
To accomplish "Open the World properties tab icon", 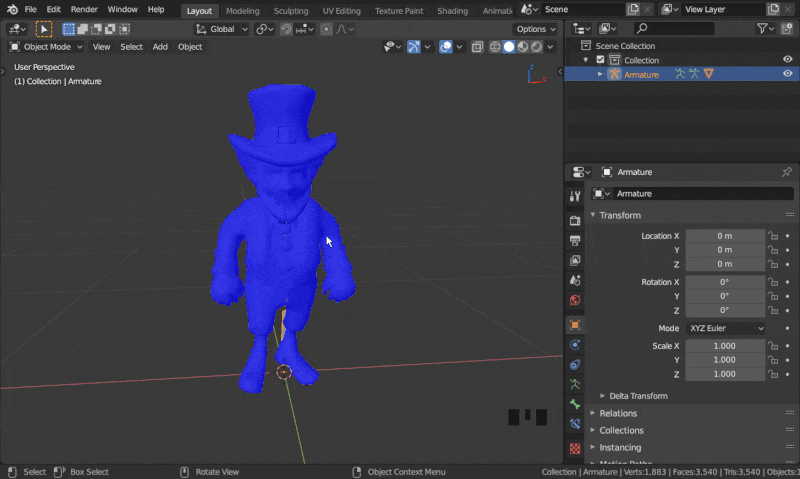I will click(x=575, y=300).
